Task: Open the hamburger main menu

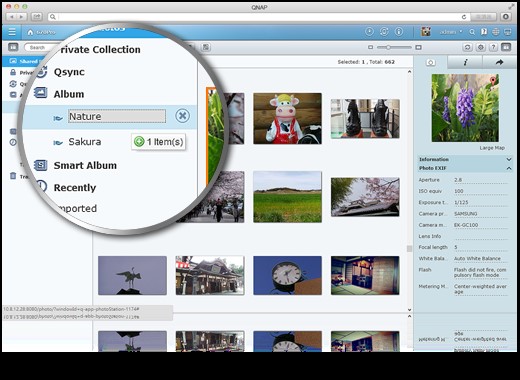Action: (12, 32)
